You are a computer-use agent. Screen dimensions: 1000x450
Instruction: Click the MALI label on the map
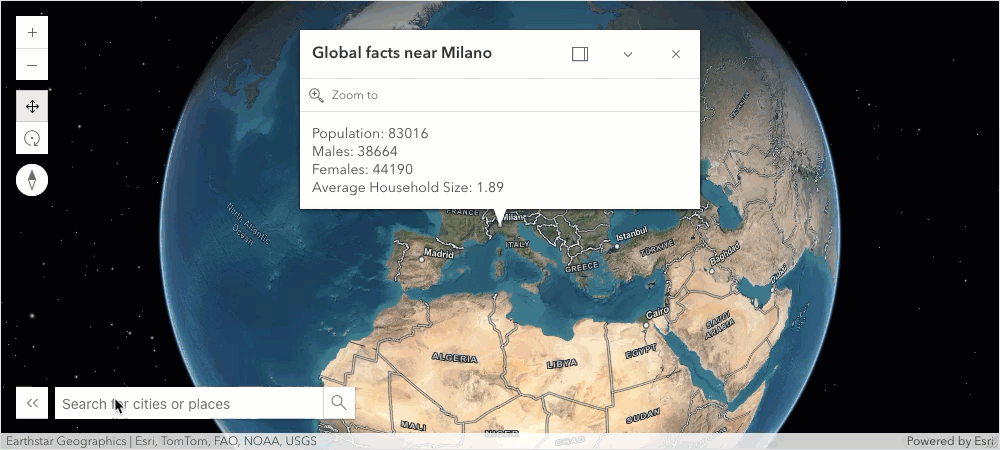(x=413, y=425)
